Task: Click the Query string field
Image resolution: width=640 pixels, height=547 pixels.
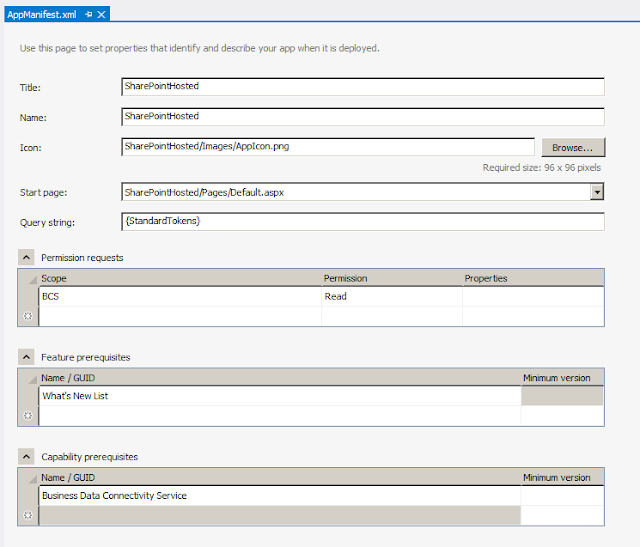Action: point(362,220)
